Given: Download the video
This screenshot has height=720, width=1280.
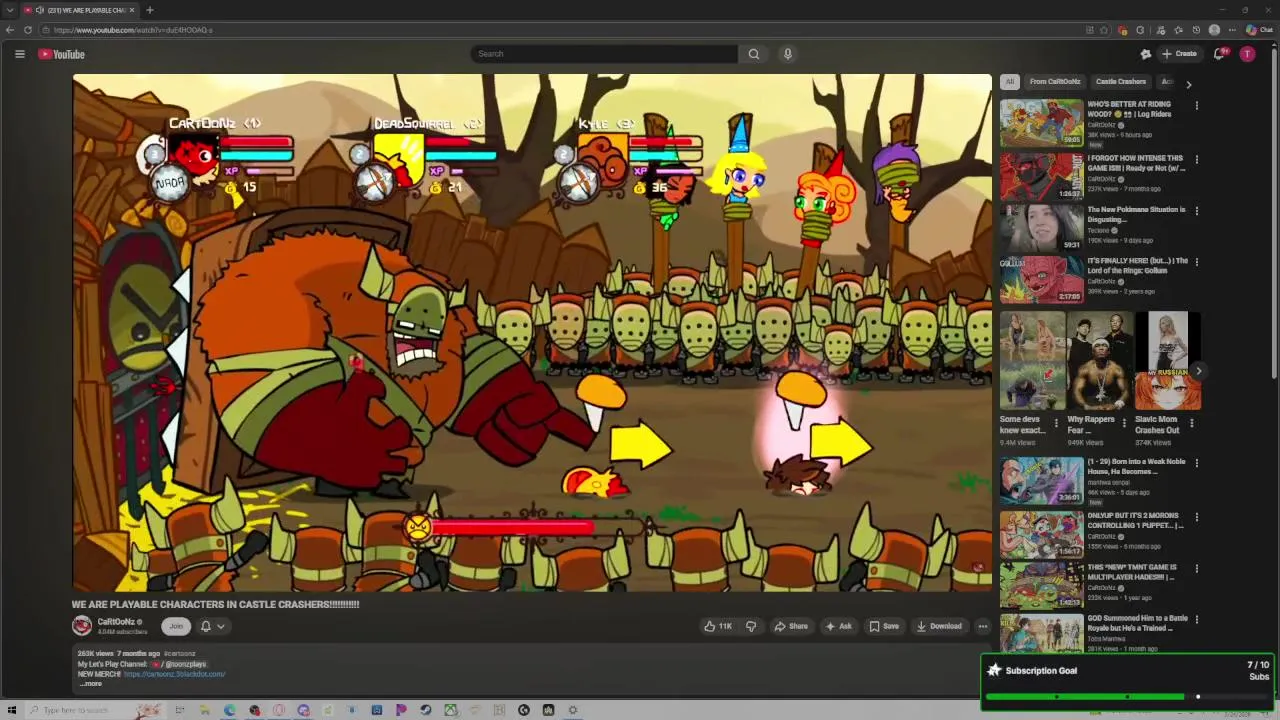Looking at the screenshot, I should [x=939, y=626].
